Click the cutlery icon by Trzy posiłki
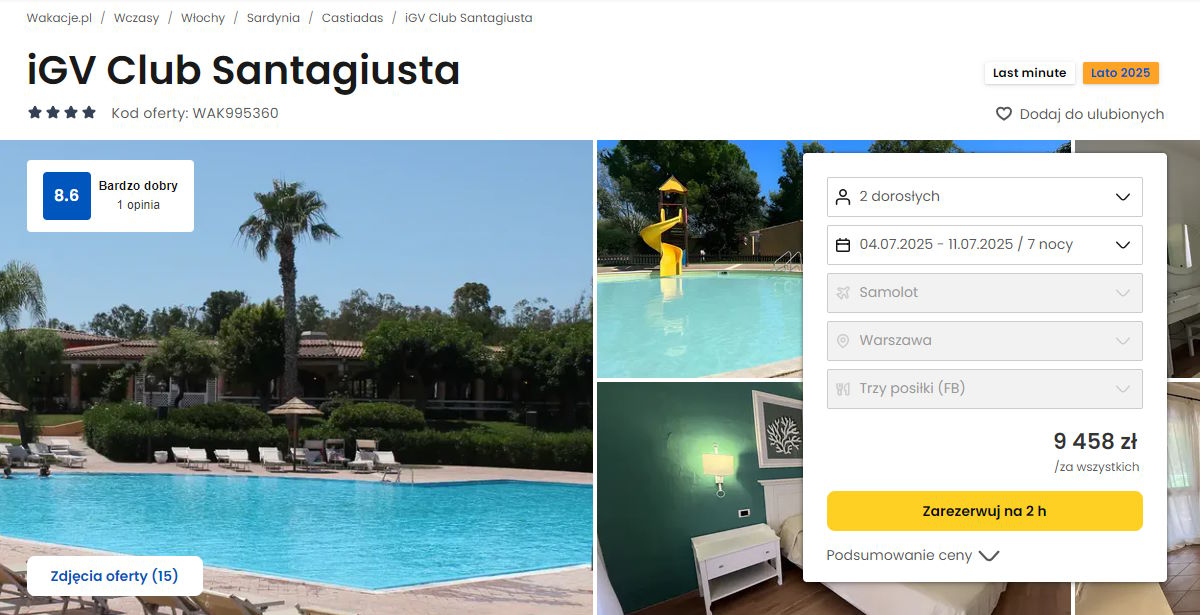The height and width of the screenshot is (615, 1200). click(x=843, y=389)
